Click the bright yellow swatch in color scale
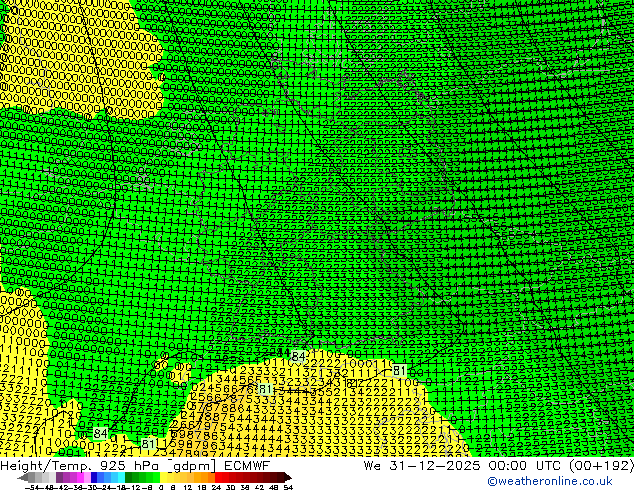This screenshot has height=490, width=634. point(163,478)
